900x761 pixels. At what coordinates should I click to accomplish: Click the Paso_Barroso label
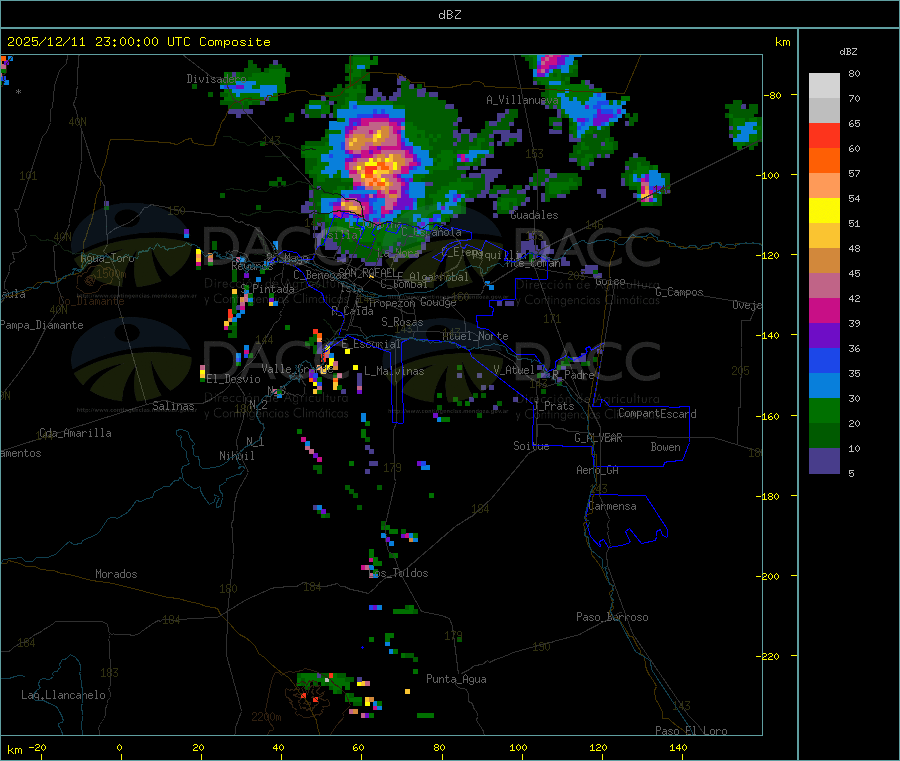click(x=612, y=618)
